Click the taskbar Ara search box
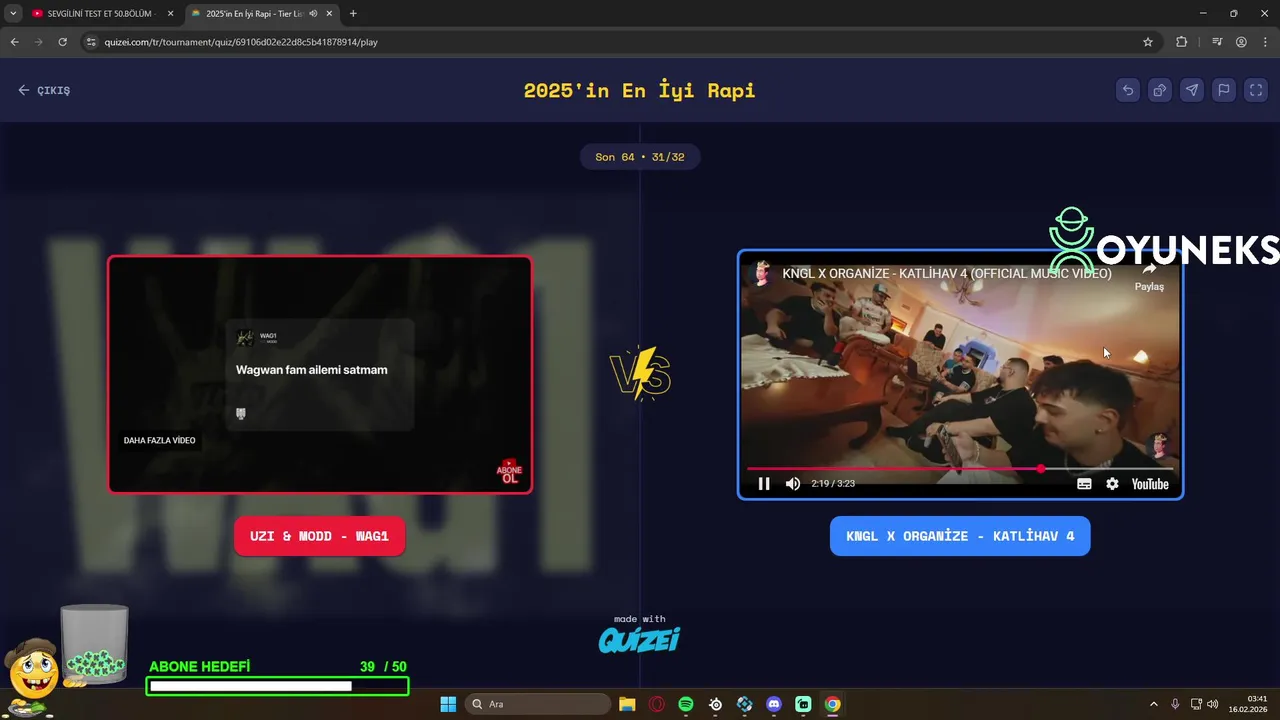 tap(538, 704)
